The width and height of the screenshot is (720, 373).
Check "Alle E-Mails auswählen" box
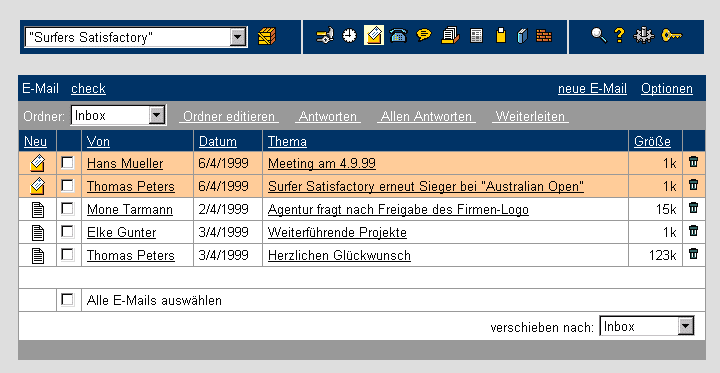tap(68, 300)
